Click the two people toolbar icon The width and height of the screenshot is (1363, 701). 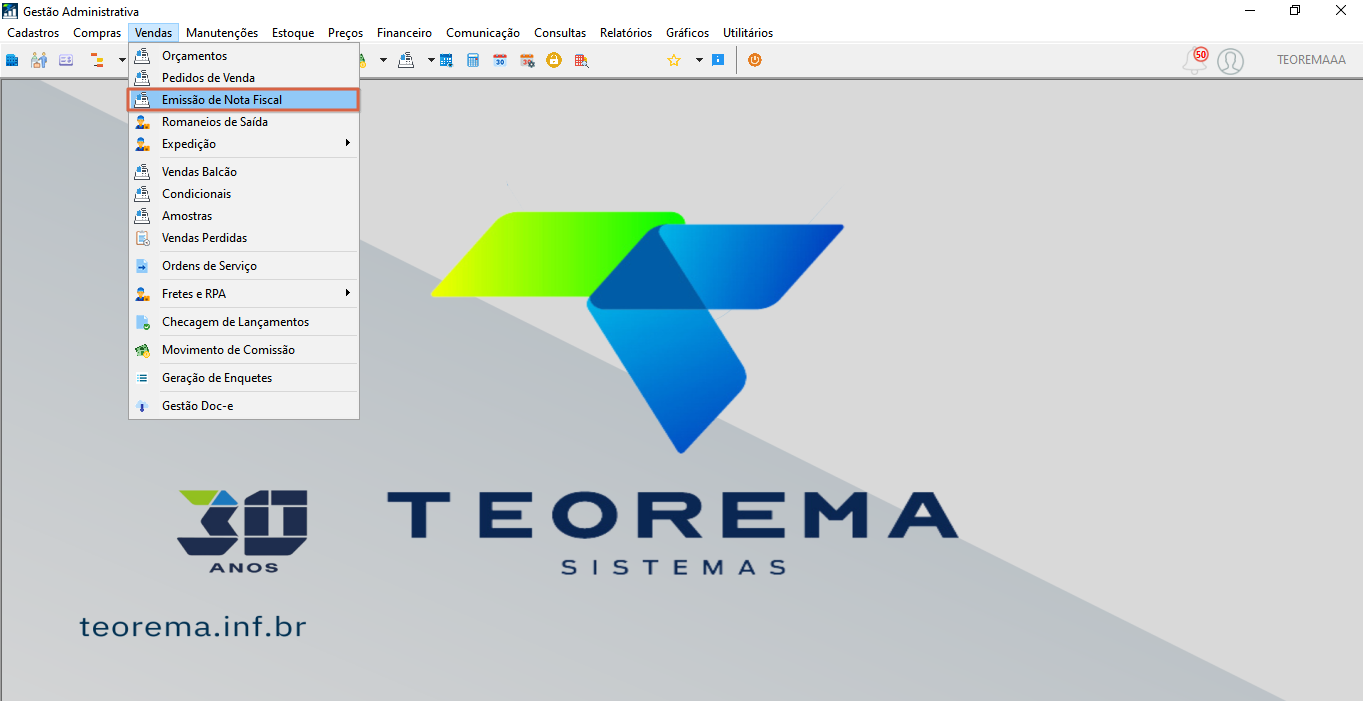tap(39, 60)
